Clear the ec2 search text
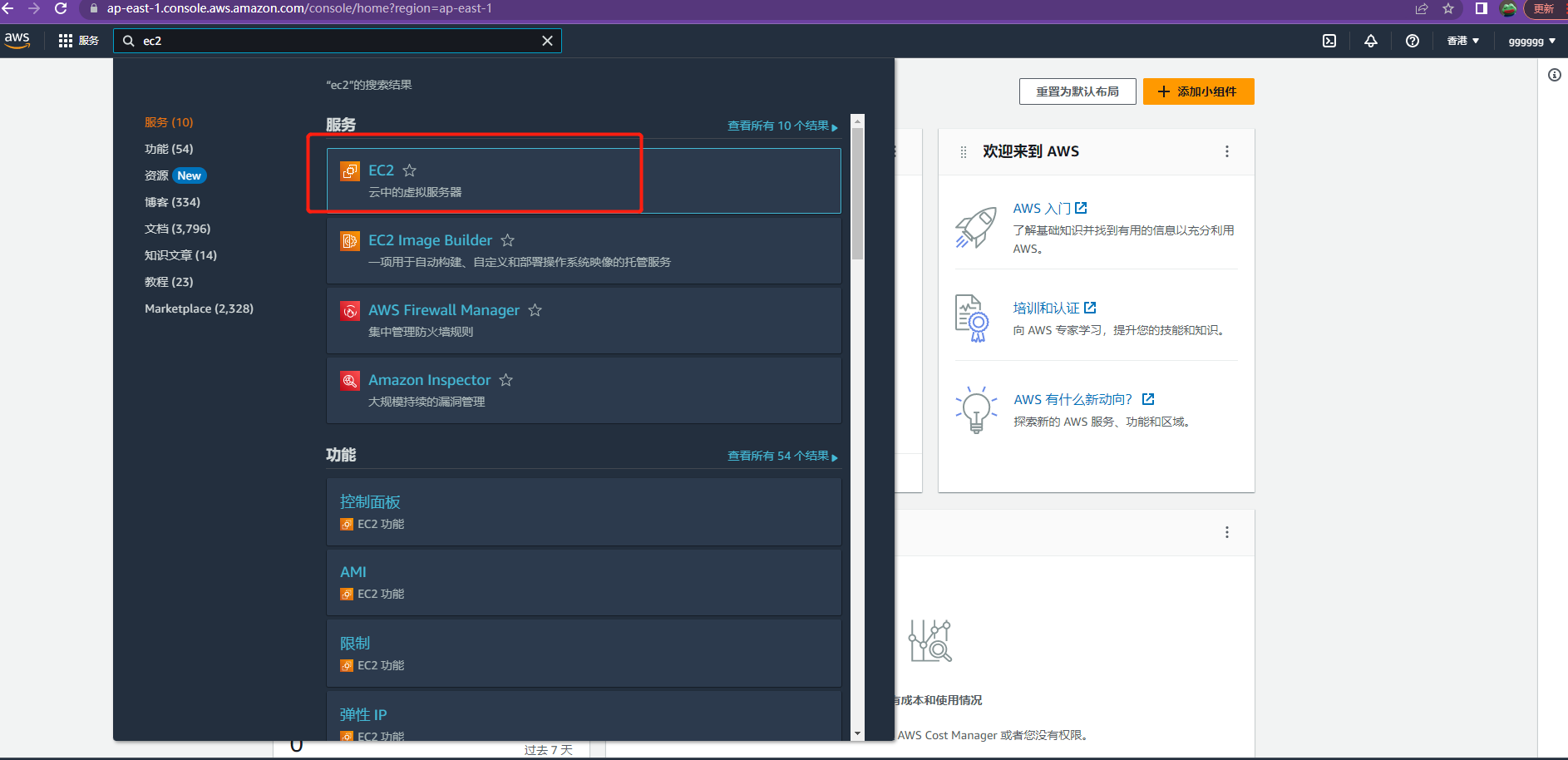 547,41
